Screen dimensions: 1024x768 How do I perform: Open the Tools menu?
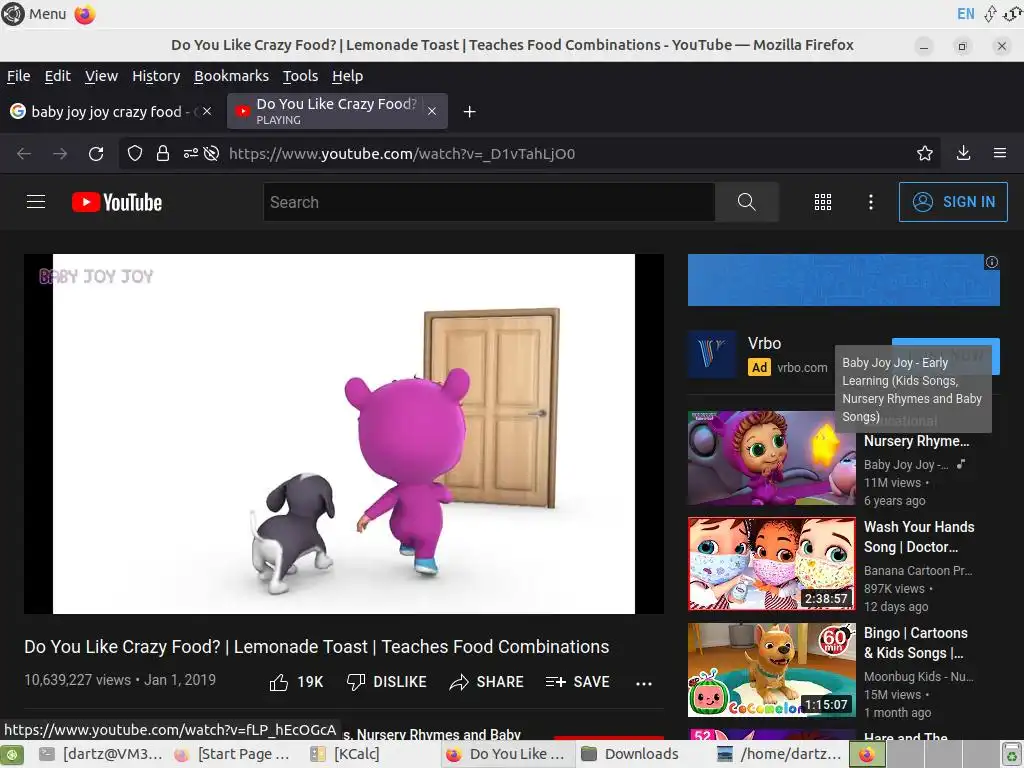(x=300, y=76)
